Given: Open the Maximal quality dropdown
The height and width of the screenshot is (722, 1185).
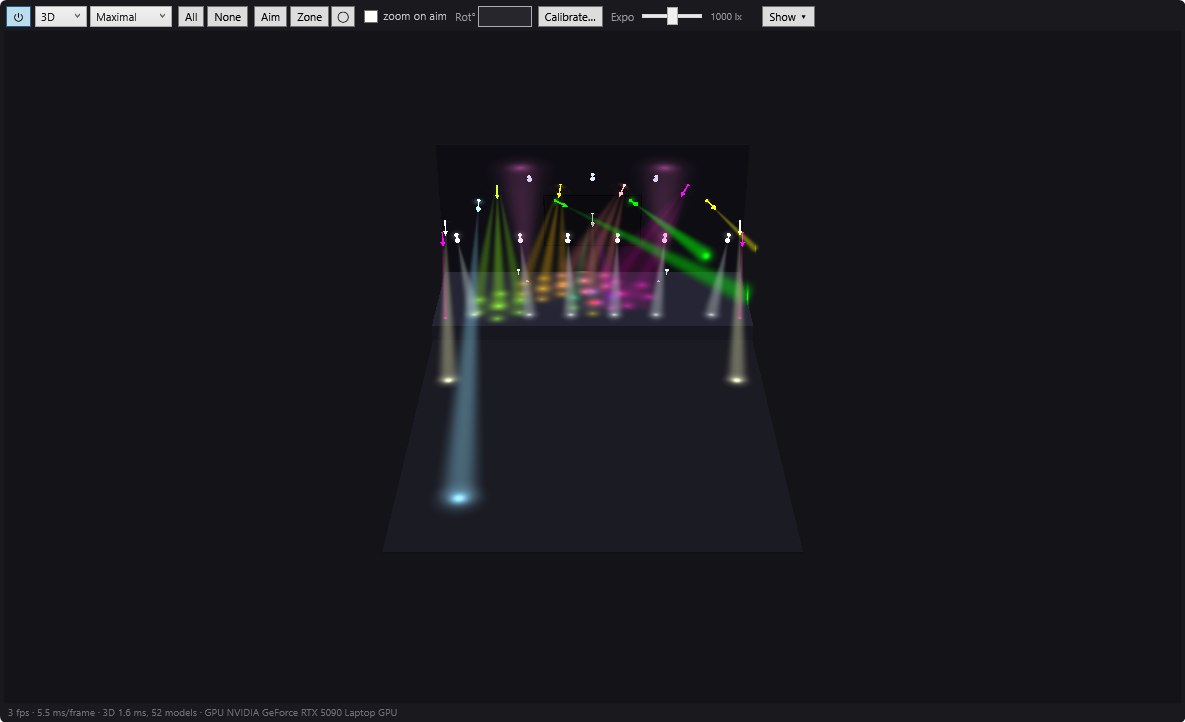Looking at the screenshot, I should [x=131, y=17].
